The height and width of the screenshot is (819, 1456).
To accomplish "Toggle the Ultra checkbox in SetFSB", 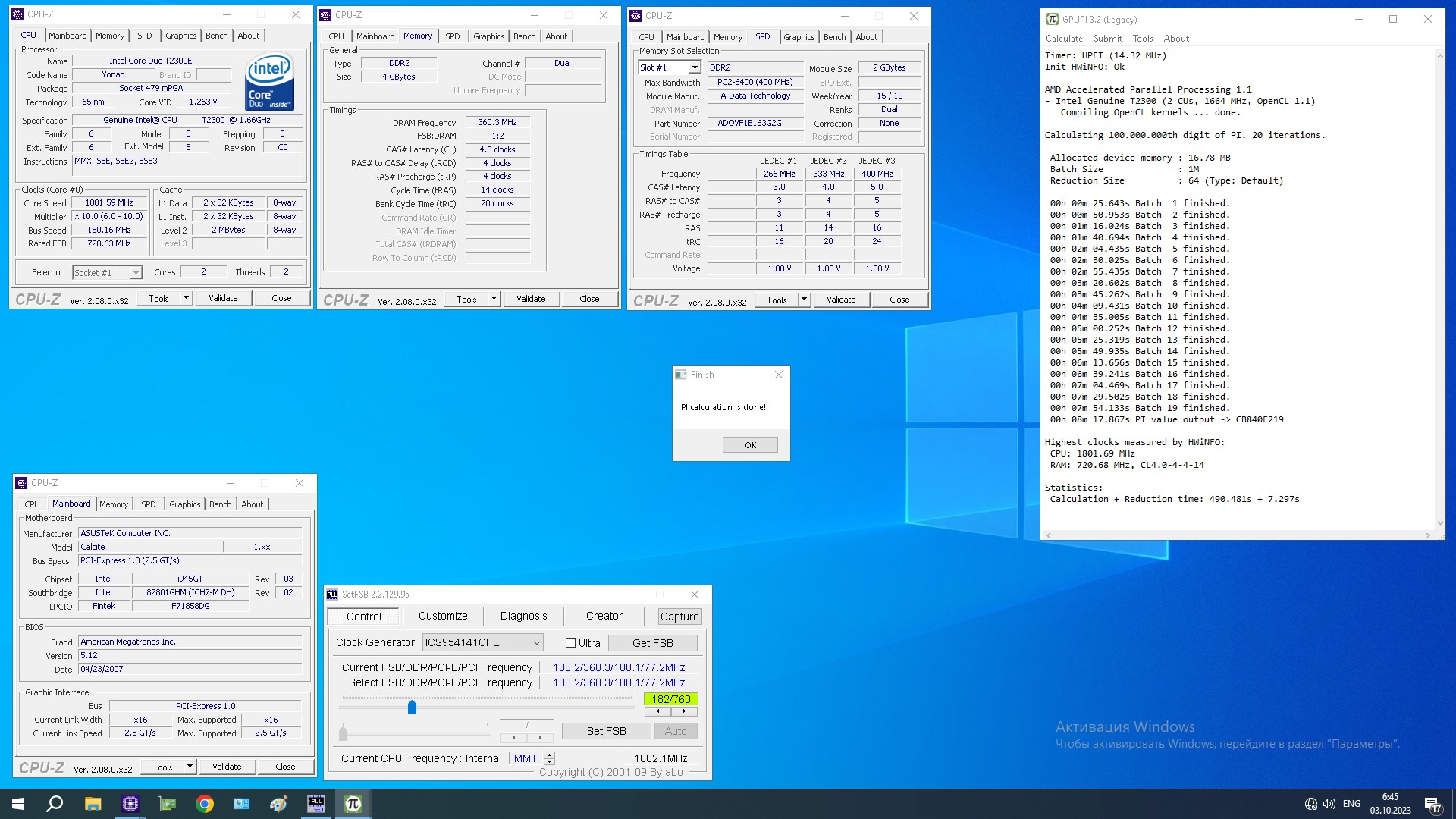I will point(570,643).
